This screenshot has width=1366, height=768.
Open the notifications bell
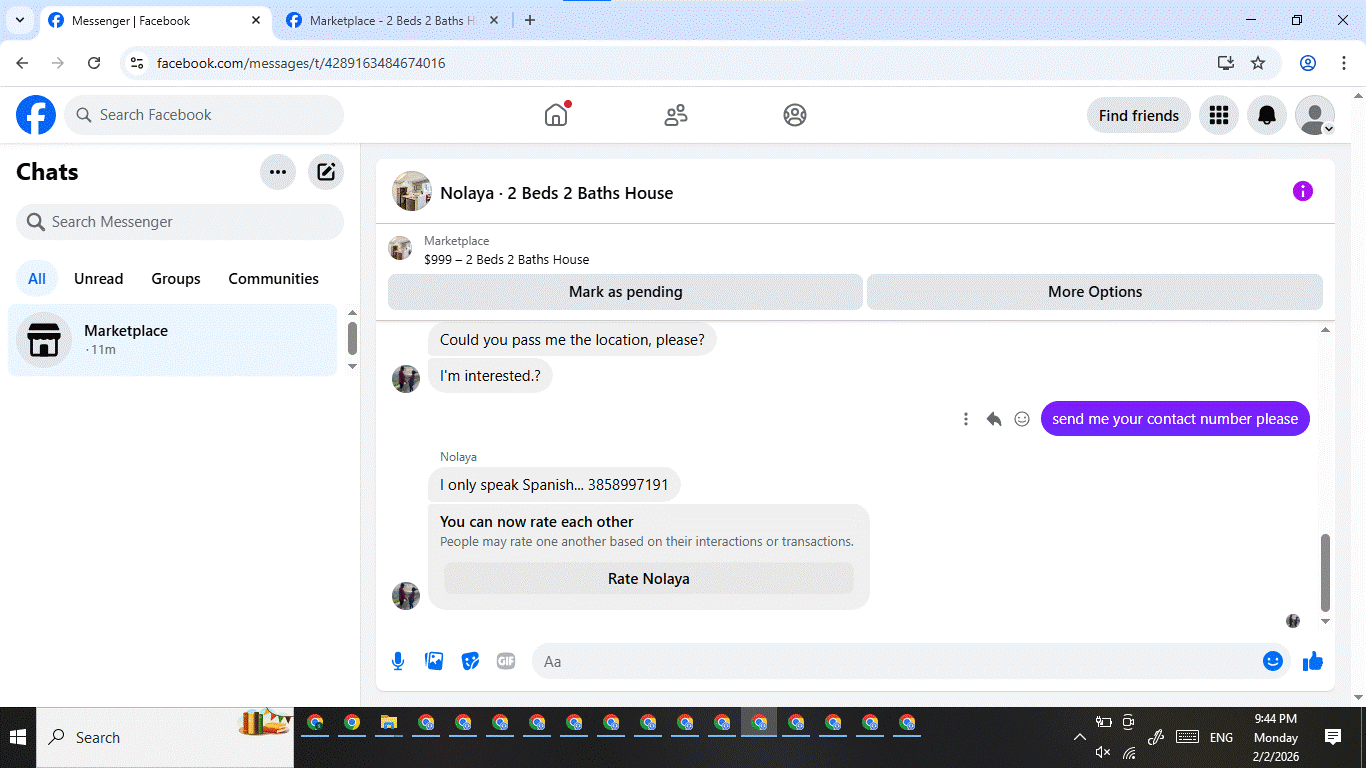[x=1267, y=115]
